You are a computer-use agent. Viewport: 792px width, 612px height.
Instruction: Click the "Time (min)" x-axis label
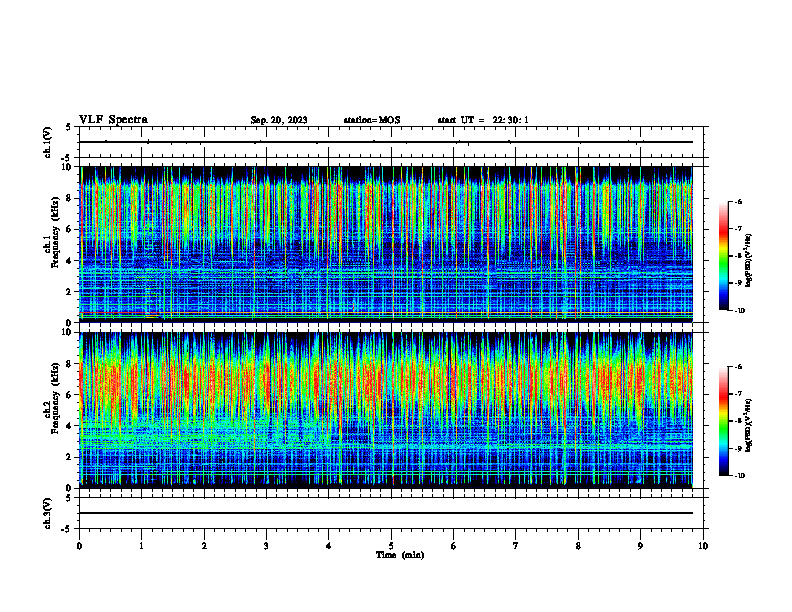[x=400, y=555]
